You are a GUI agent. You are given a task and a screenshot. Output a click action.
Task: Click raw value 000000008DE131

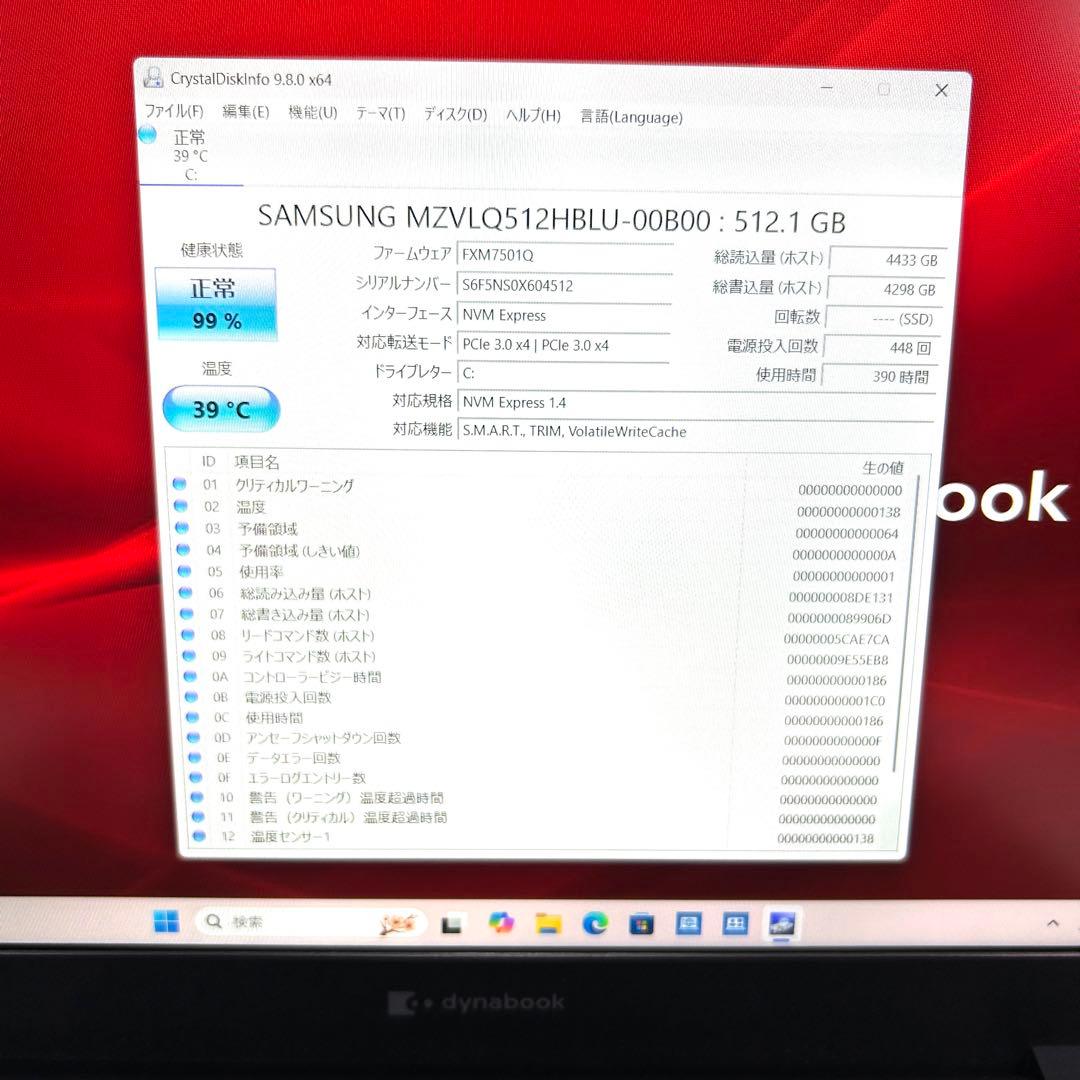pyautogui.click(x=840, y=598)
